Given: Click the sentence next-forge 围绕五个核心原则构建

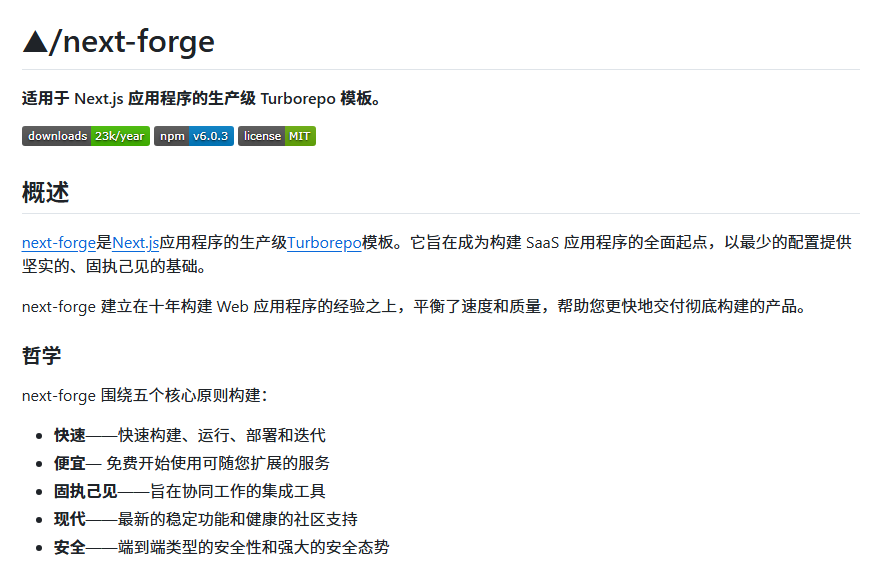Looking at the screenshot, I should [145, 396].
